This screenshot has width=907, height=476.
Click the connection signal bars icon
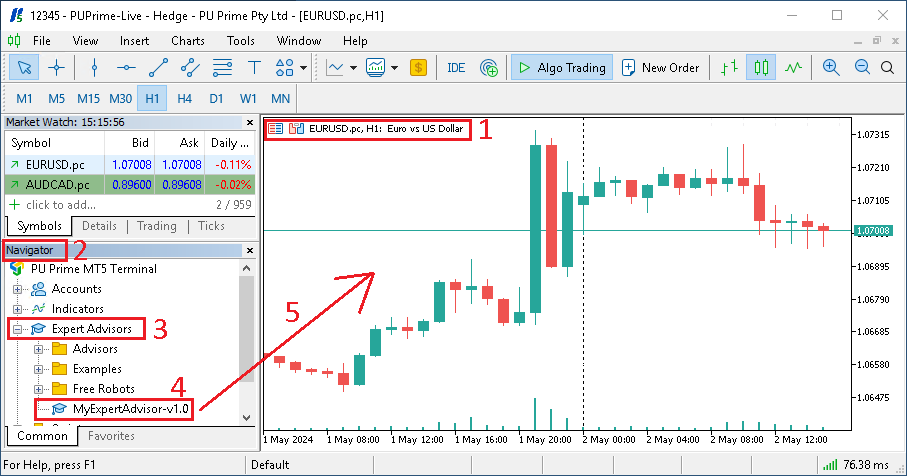click(x=830, y=464)
